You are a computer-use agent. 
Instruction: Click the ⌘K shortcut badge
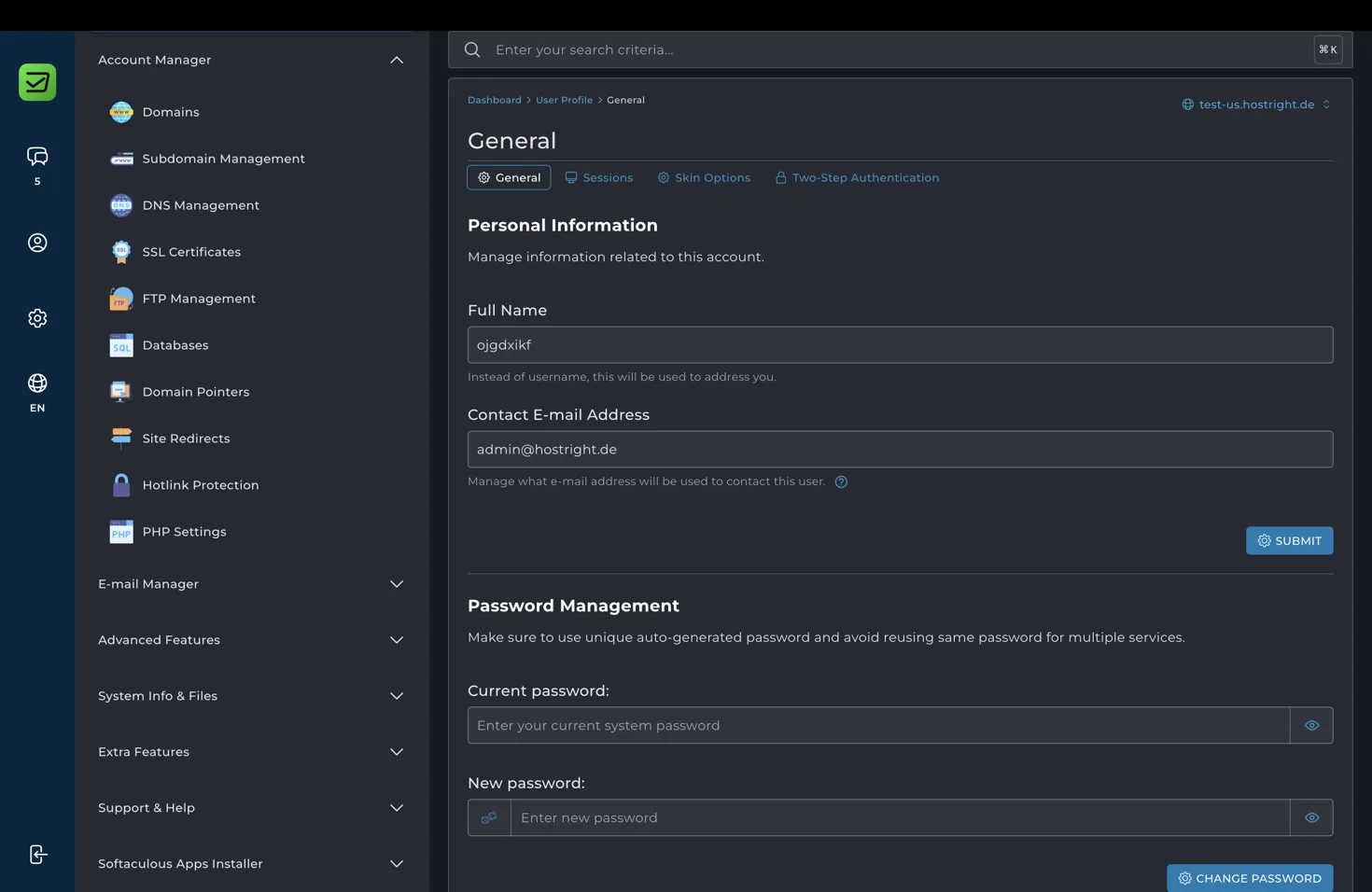[x=1327, y=49]
